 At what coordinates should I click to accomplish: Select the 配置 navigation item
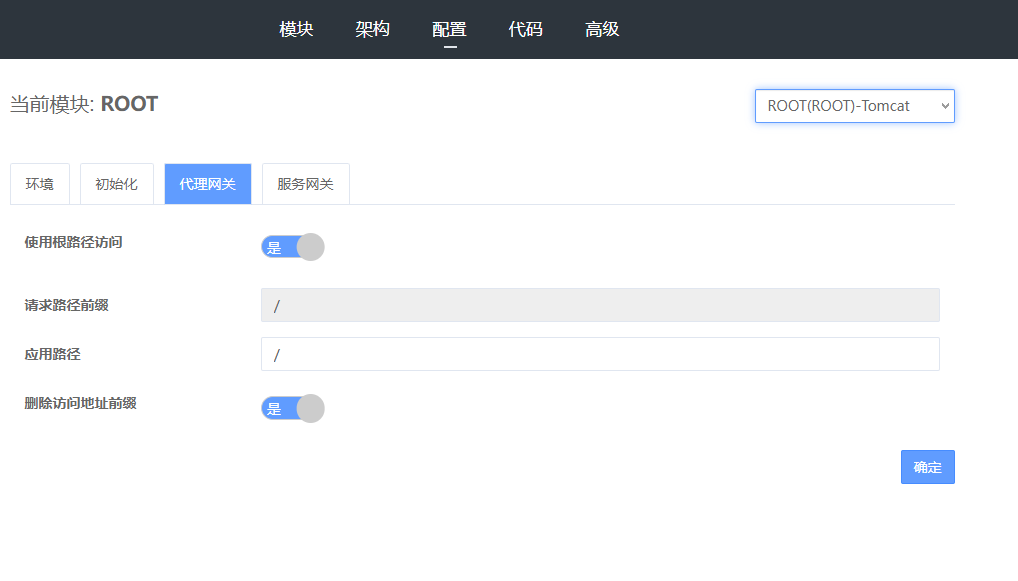449,29
